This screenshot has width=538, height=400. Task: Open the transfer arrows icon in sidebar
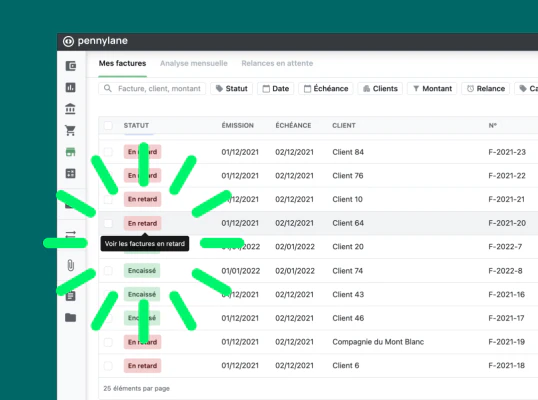70,235
